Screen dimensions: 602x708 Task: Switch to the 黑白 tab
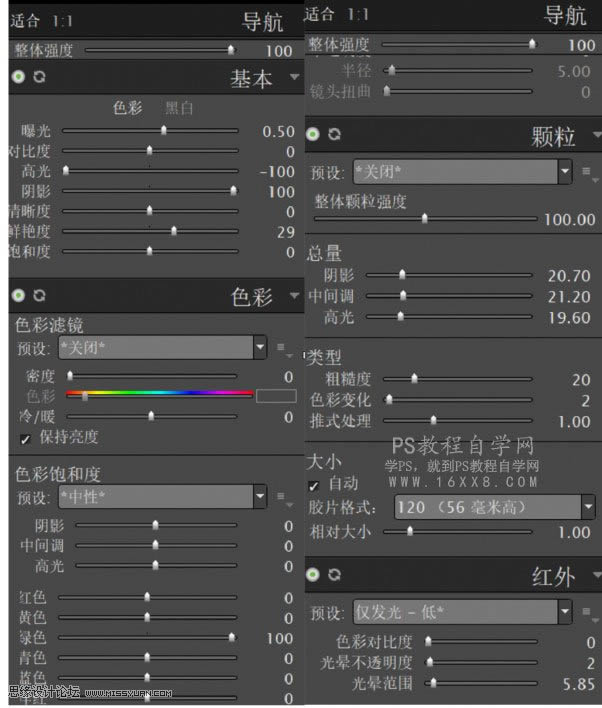(x=180, y=108)
